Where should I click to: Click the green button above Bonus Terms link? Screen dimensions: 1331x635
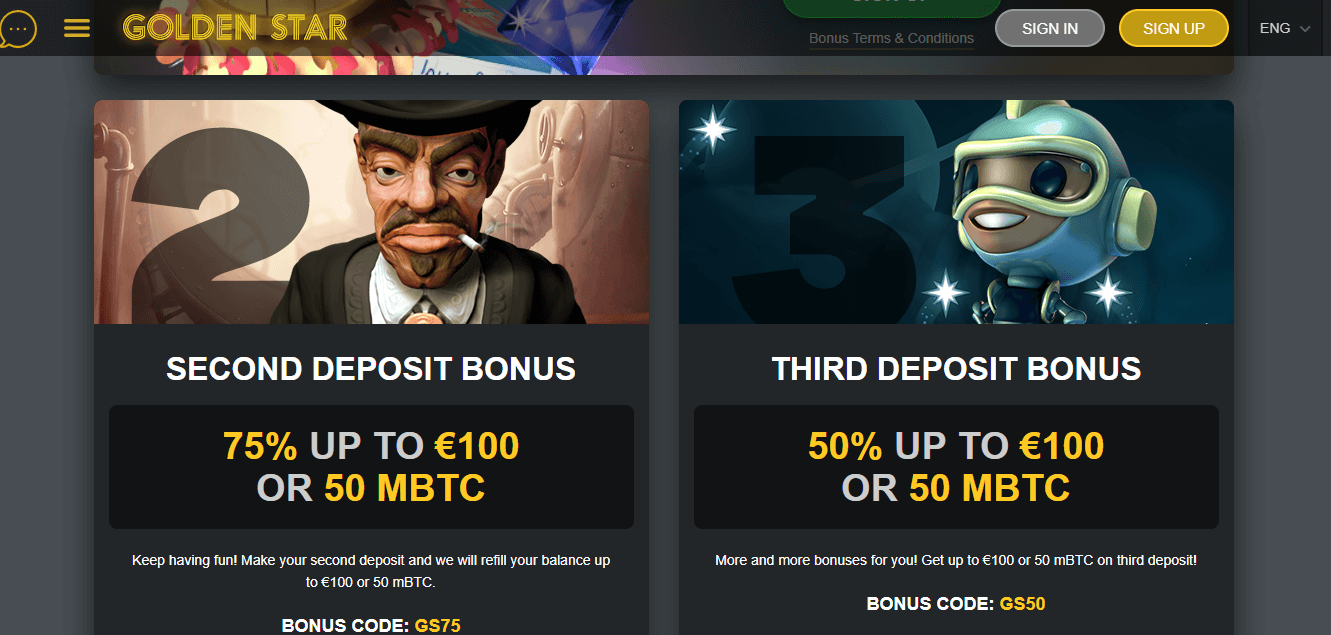click(892, 7)
